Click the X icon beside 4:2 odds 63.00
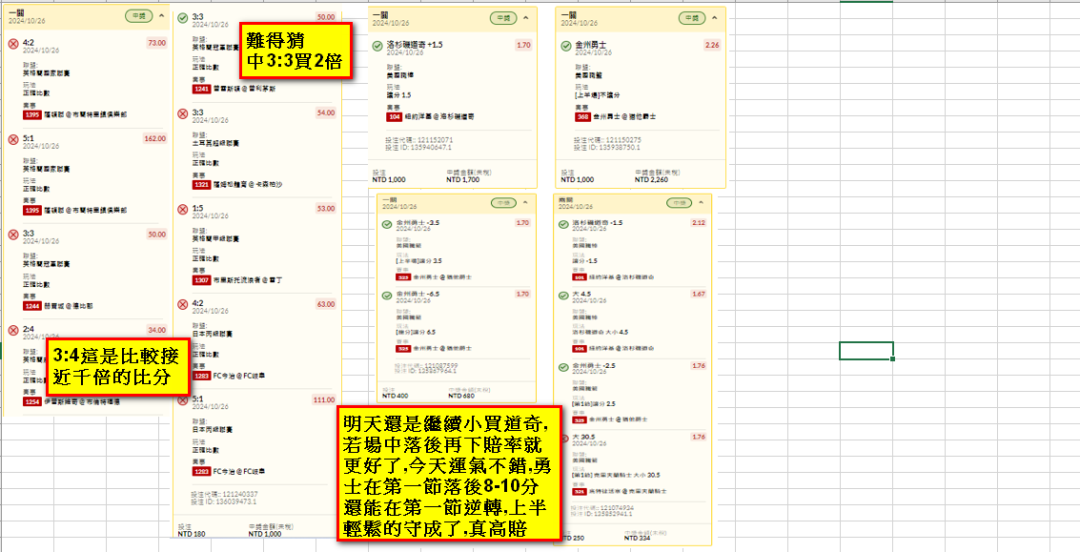1080x552 pixels. click(x=183, y=305)
